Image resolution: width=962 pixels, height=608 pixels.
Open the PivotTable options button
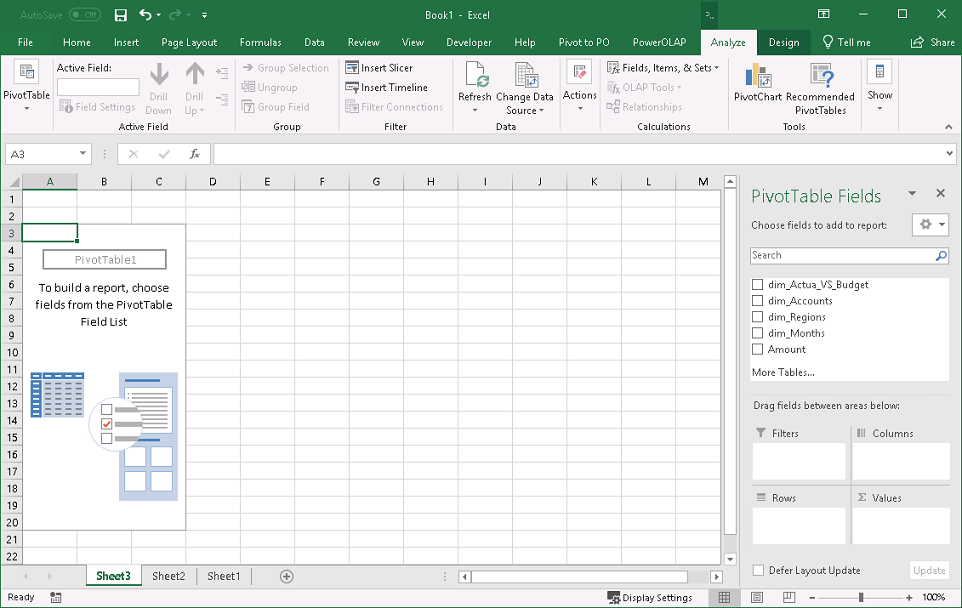coord(26,86)
